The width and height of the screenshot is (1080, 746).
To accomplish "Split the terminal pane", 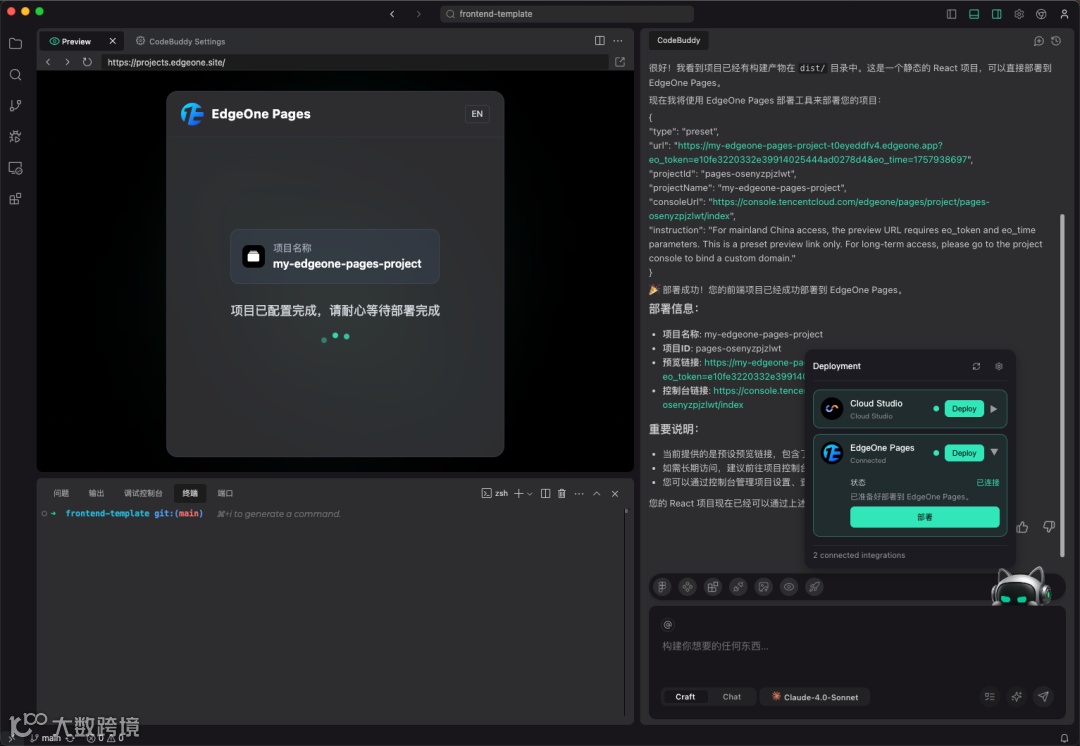I will 546,493.
